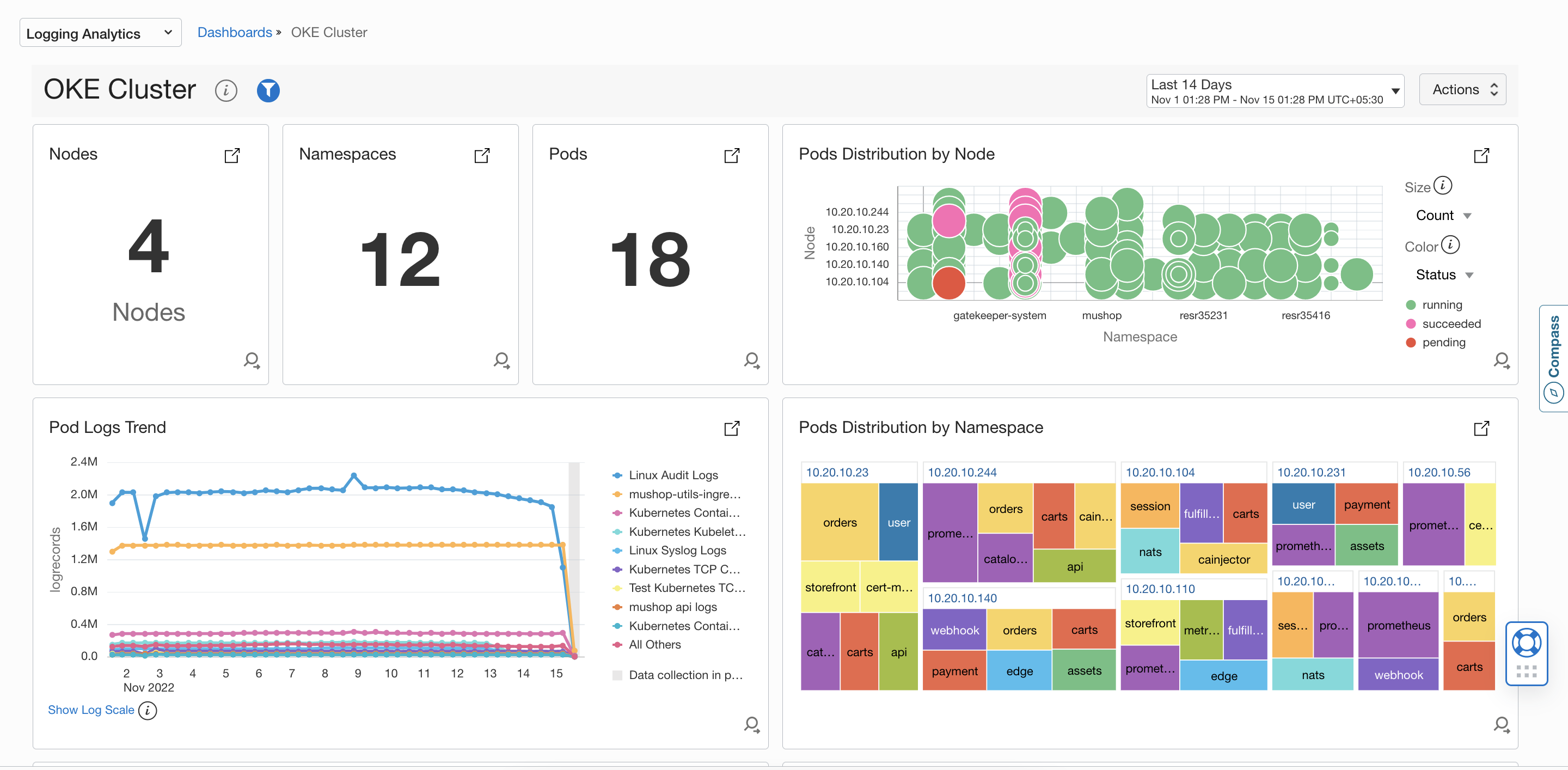Click the Size info icon
Screen dimensions: 1568x770
[x=1443, y=185]
